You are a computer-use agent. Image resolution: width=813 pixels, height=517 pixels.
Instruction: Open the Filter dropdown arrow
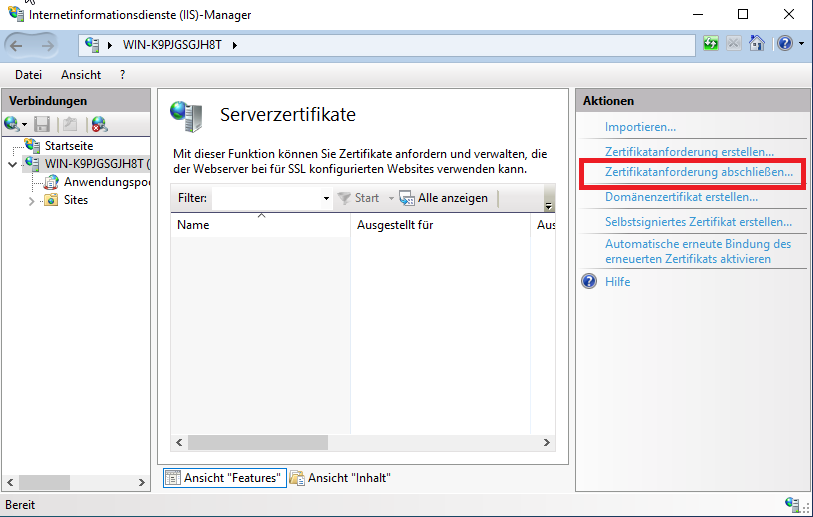click(326, 199)
